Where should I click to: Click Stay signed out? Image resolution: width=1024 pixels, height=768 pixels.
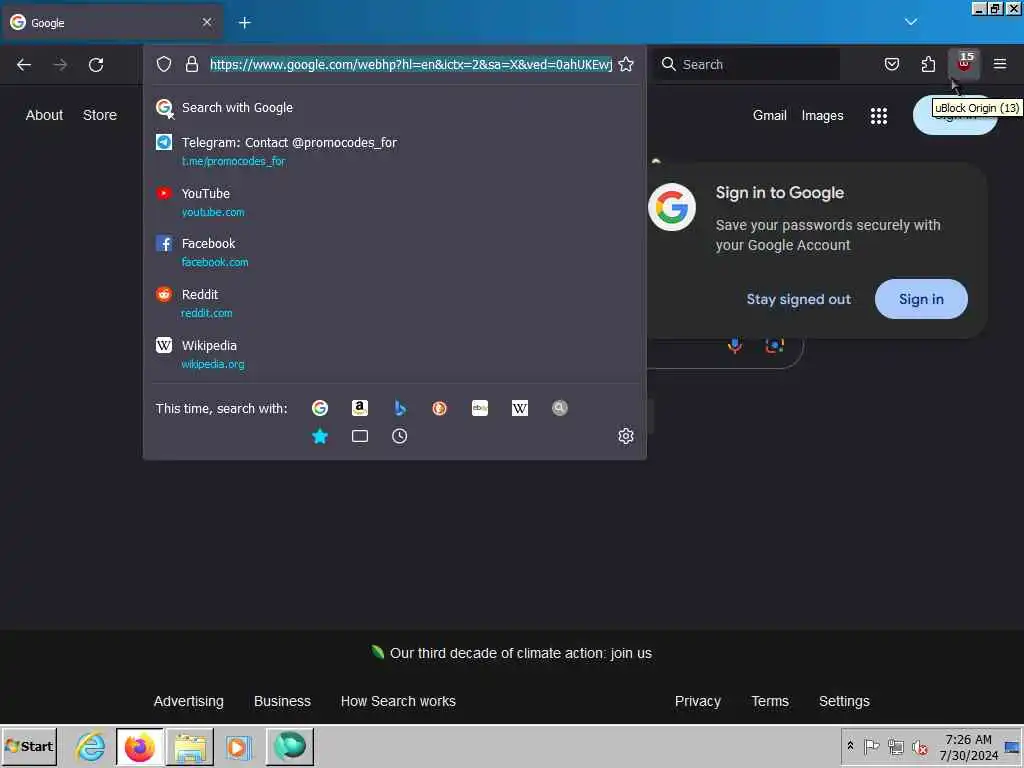799,299
